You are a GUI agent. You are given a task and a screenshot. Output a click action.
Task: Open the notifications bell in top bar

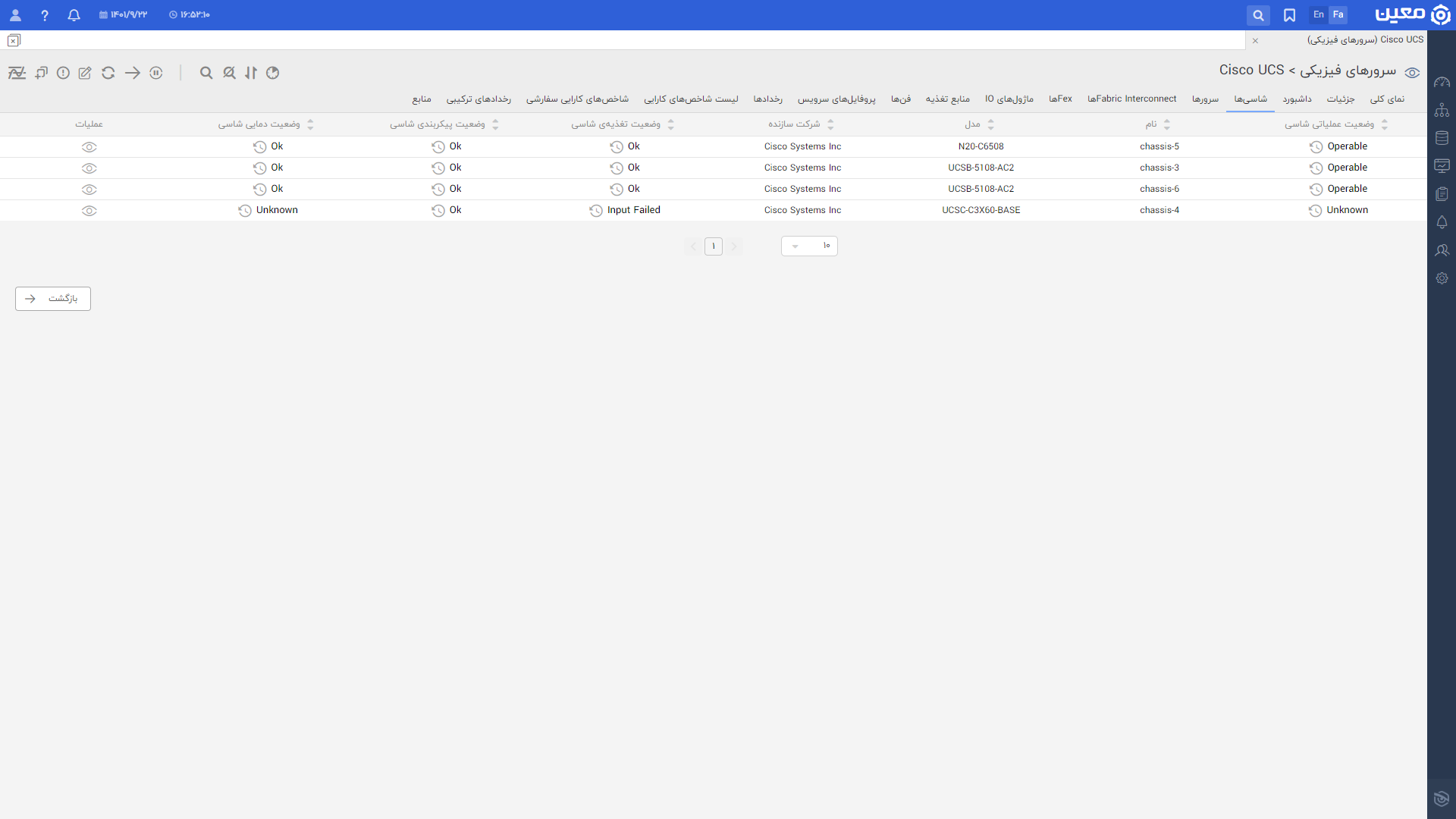tap(74, 15)
